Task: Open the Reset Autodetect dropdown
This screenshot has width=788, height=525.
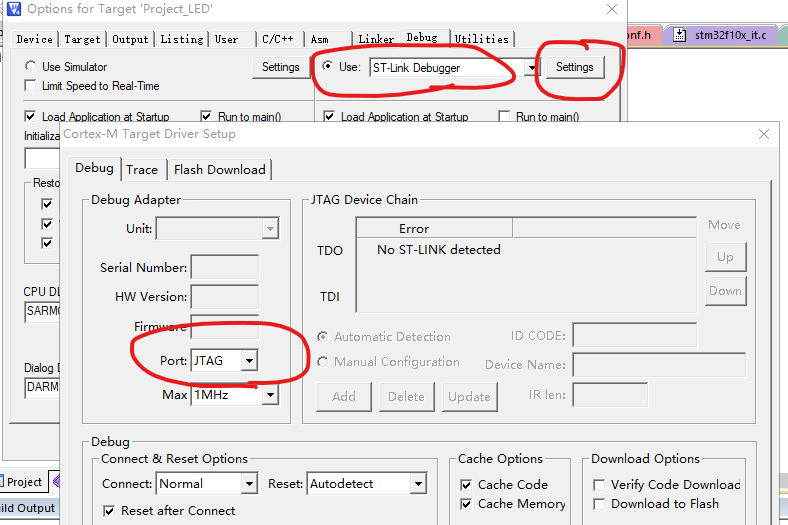Action: tap(418, 484)
